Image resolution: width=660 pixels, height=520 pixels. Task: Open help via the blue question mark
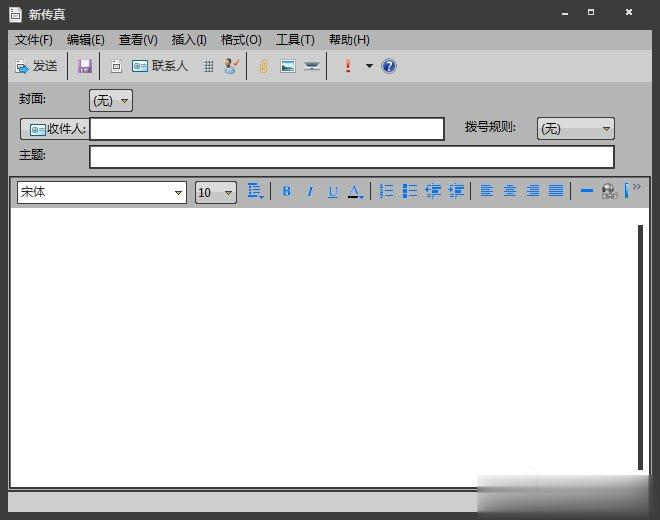pyautogui.click(x=389, y=66)
